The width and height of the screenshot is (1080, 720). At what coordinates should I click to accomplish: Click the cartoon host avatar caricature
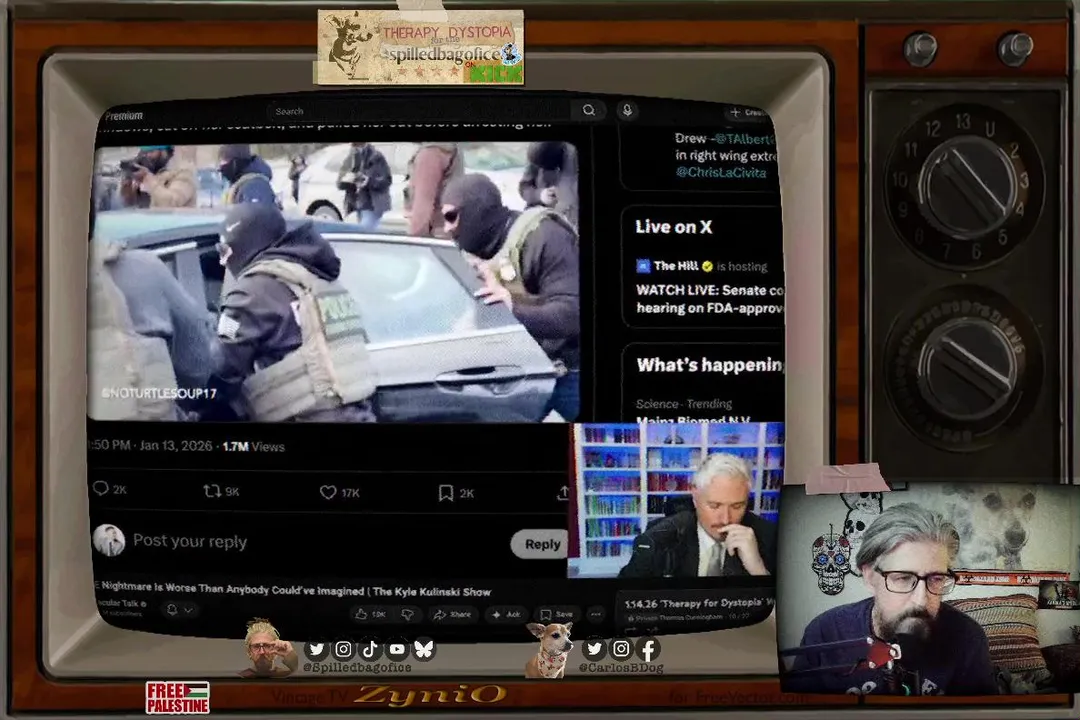pyautogui.click(x=268, y=648)
